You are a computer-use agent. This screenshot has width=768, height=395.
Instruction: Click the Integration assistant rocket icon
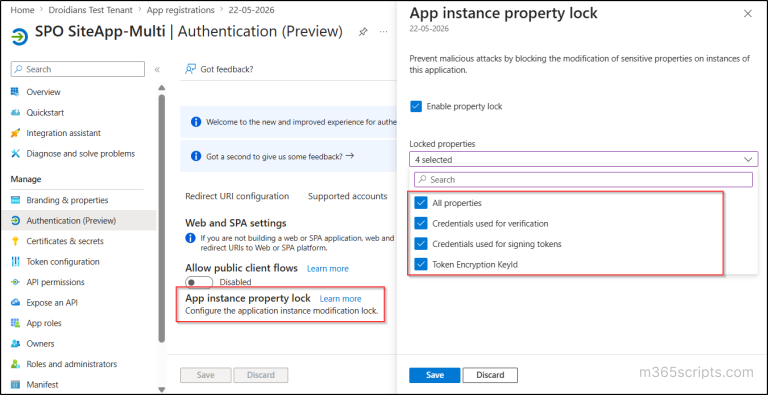15,133
